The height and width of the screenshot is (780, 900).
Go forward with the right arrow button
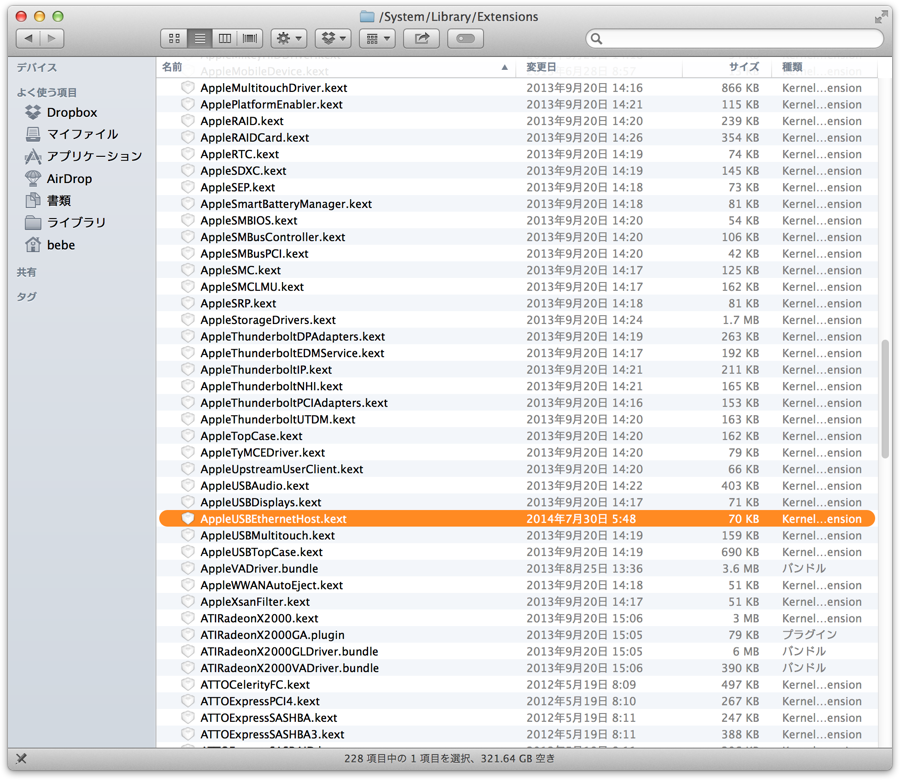[x=52, y=38]
